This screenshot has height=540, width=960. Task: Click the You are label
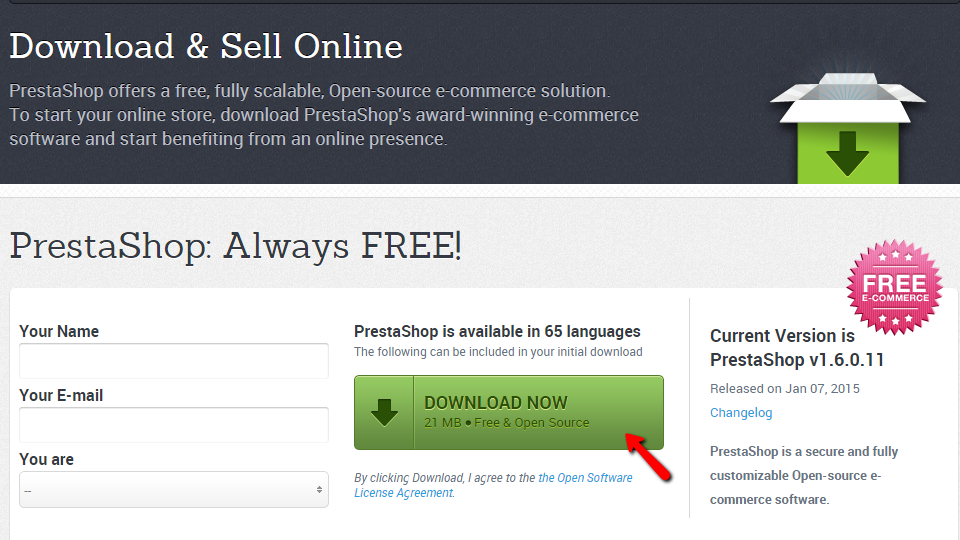(46, 459)
